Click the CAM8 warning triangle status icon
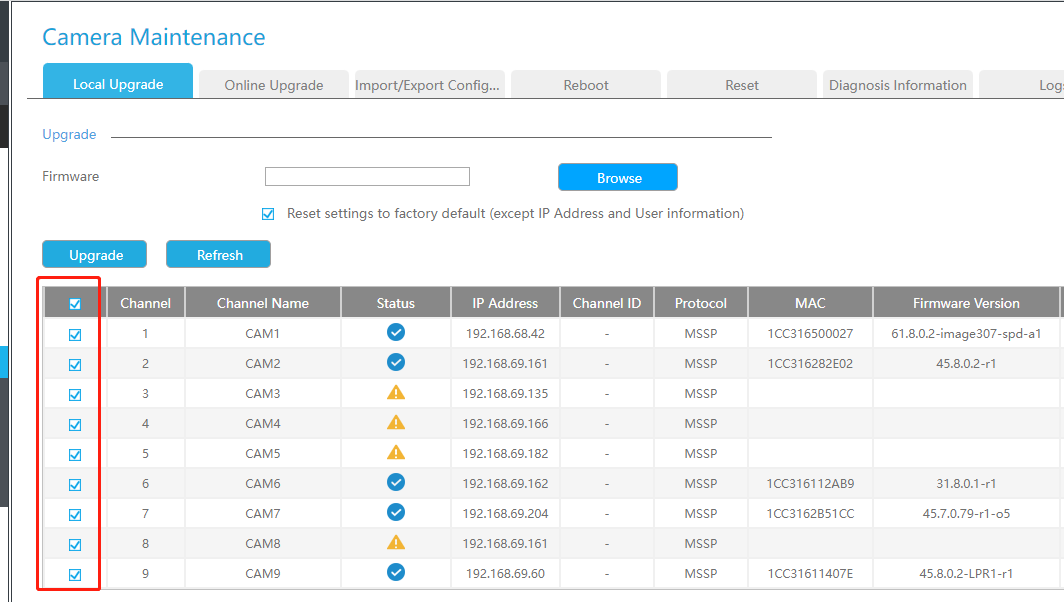 pyautogui.click(x=396, y=542)
